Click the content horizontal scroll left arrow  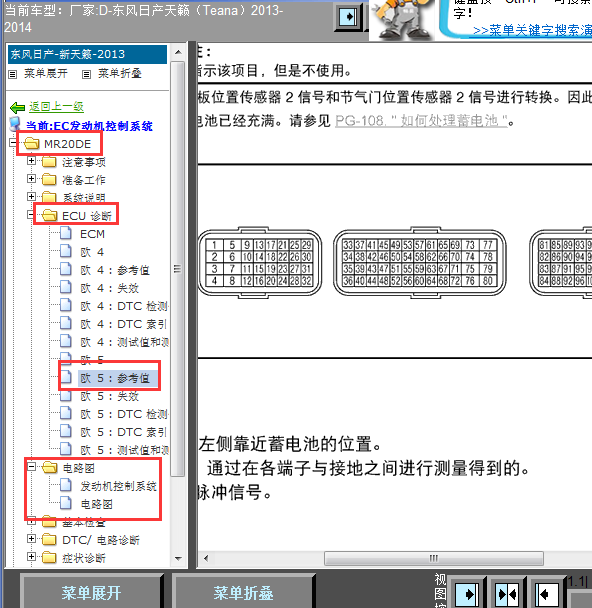click(x=206, y=558)
